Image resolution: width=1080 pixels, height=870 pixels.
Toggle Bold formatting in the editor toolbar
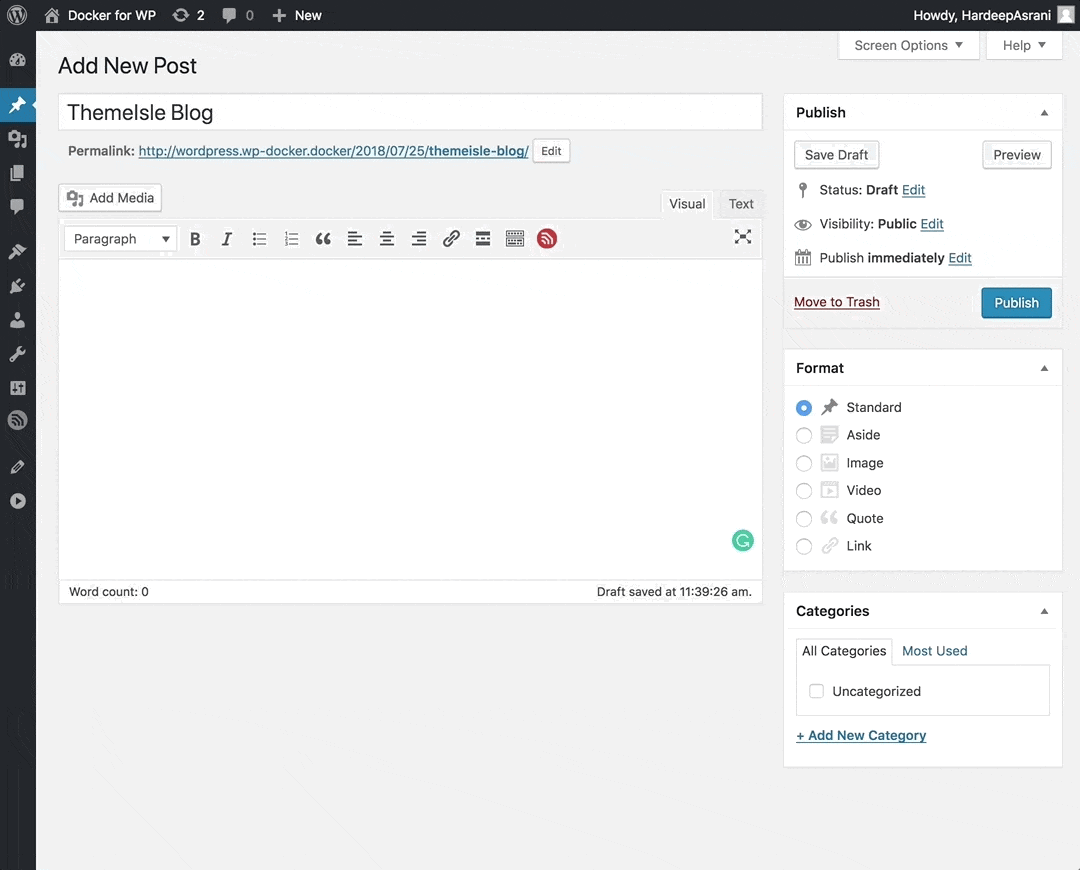tap(195, 238)
